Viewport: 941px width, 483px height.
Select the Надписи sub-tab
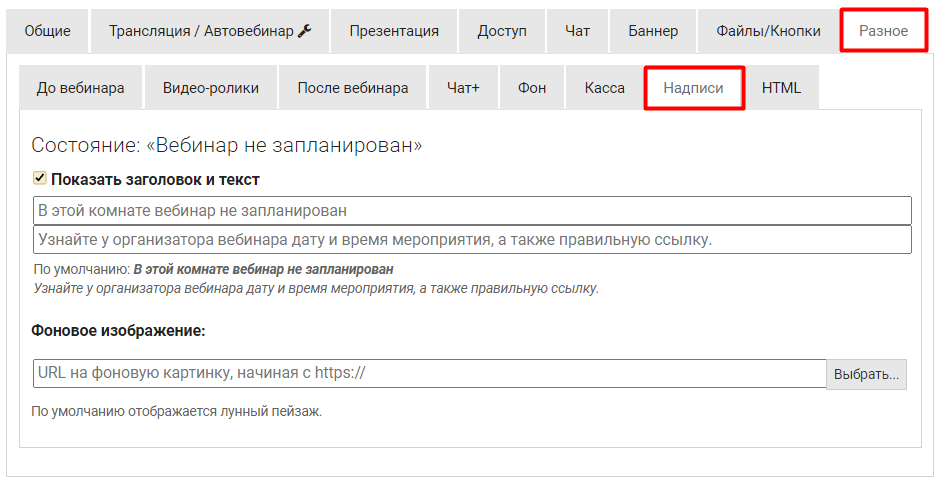click(694, 88)
